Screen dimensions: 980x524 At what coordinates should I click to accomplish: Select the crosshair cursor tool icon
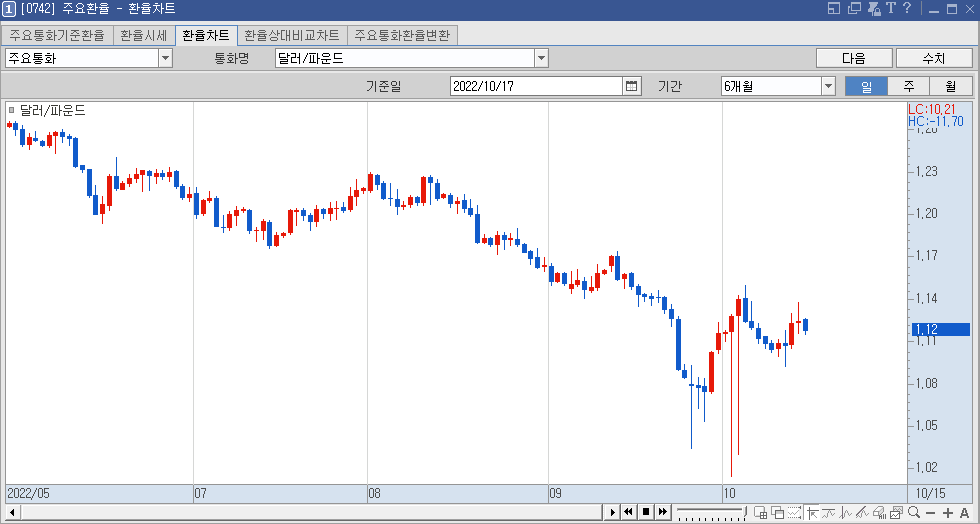click(x=812, y=513)
